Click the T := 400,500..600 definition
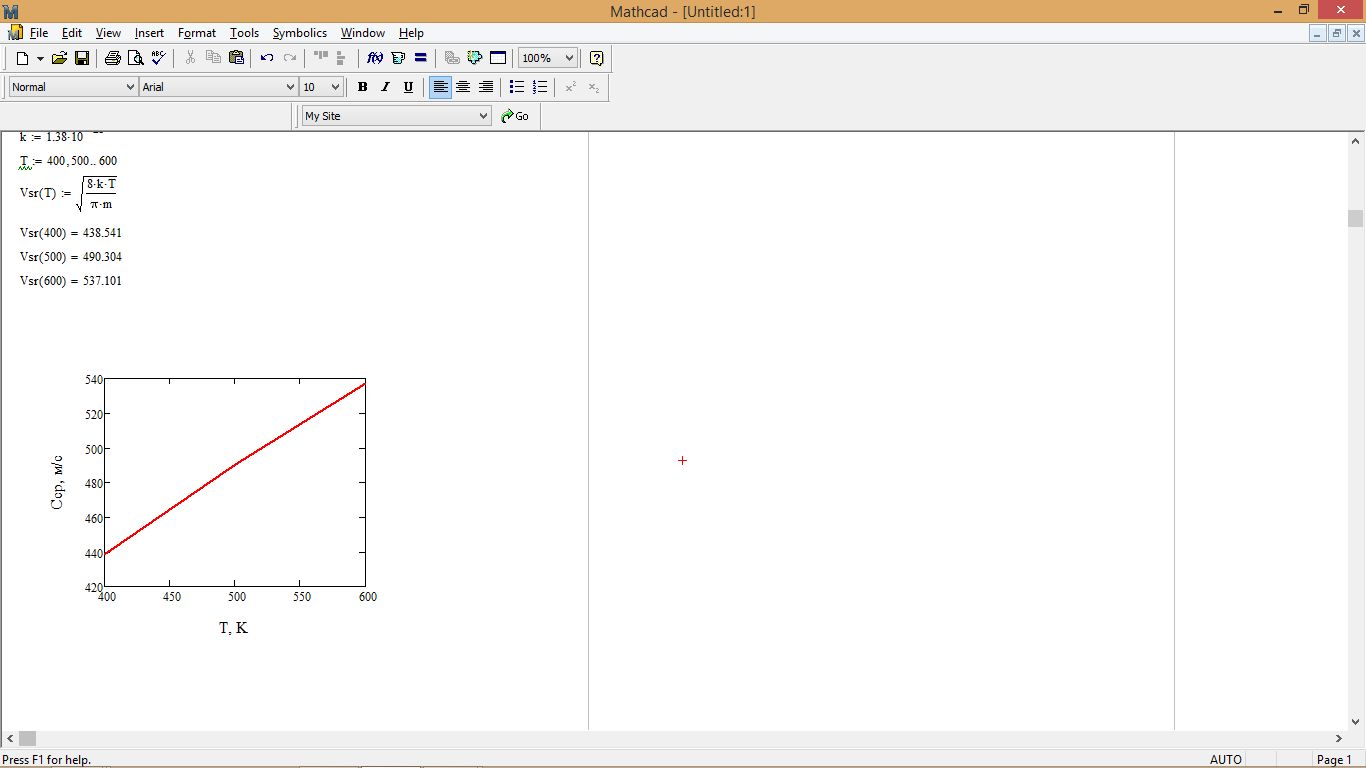 point(68,161)
